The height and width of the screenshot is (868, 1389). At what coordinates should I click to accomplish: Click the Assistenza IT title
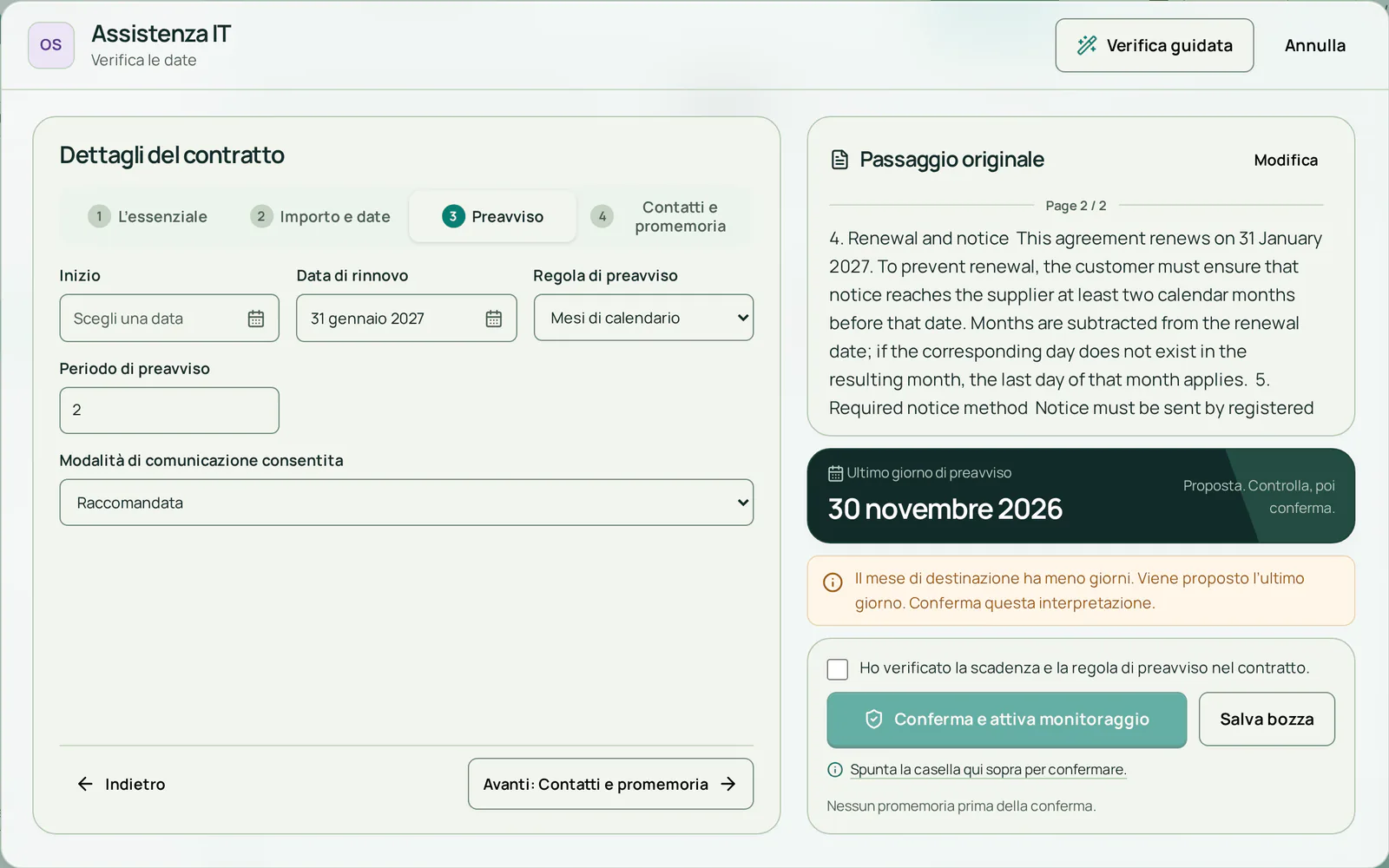tap(161, 34)
